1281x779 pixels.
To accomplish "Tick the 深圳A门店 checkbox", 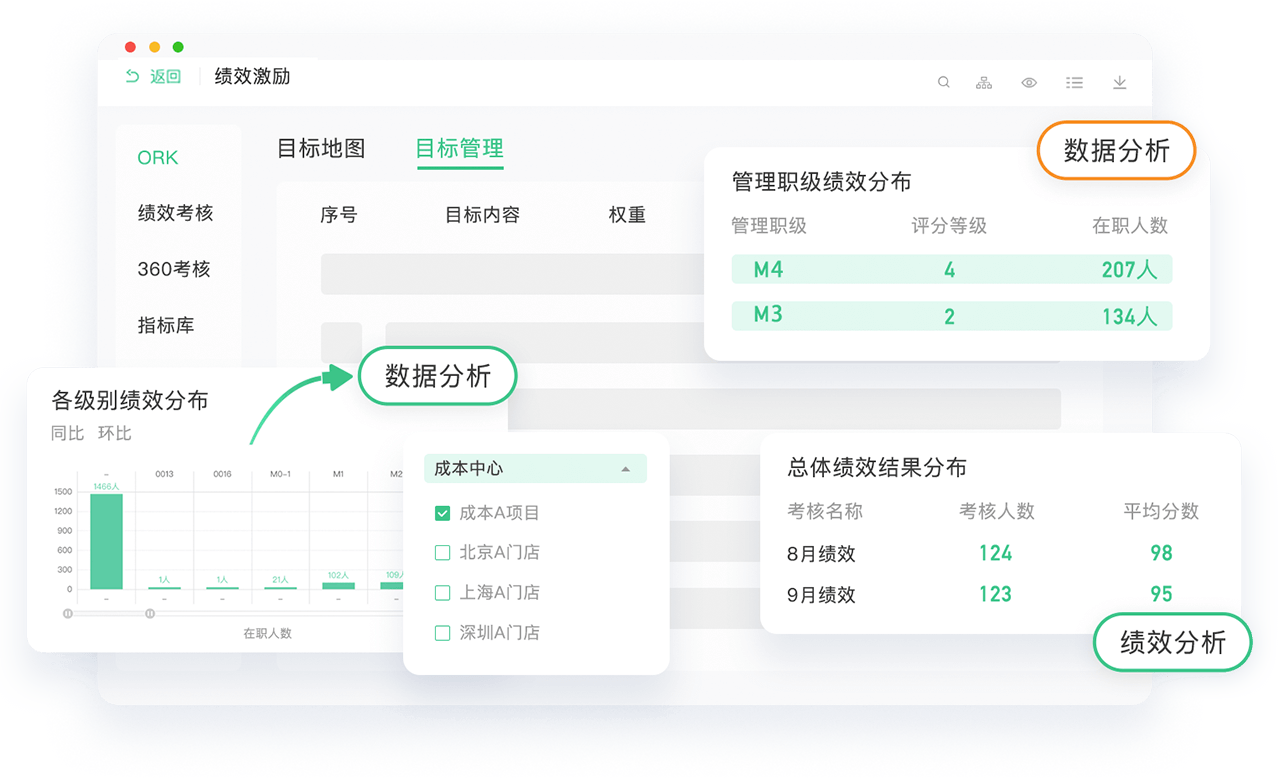I will (443, 633).
